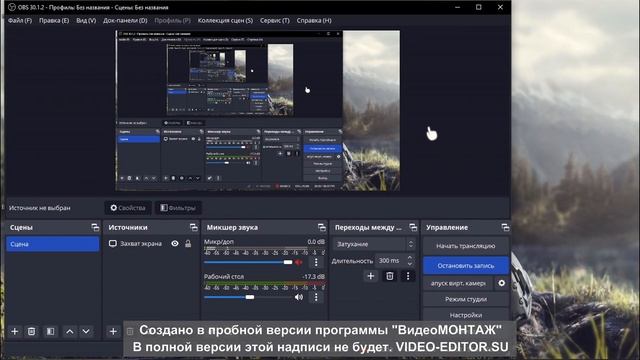Add a transition with plus button
This screenshot has width=640, height=360.
click(x=371, y=276)
